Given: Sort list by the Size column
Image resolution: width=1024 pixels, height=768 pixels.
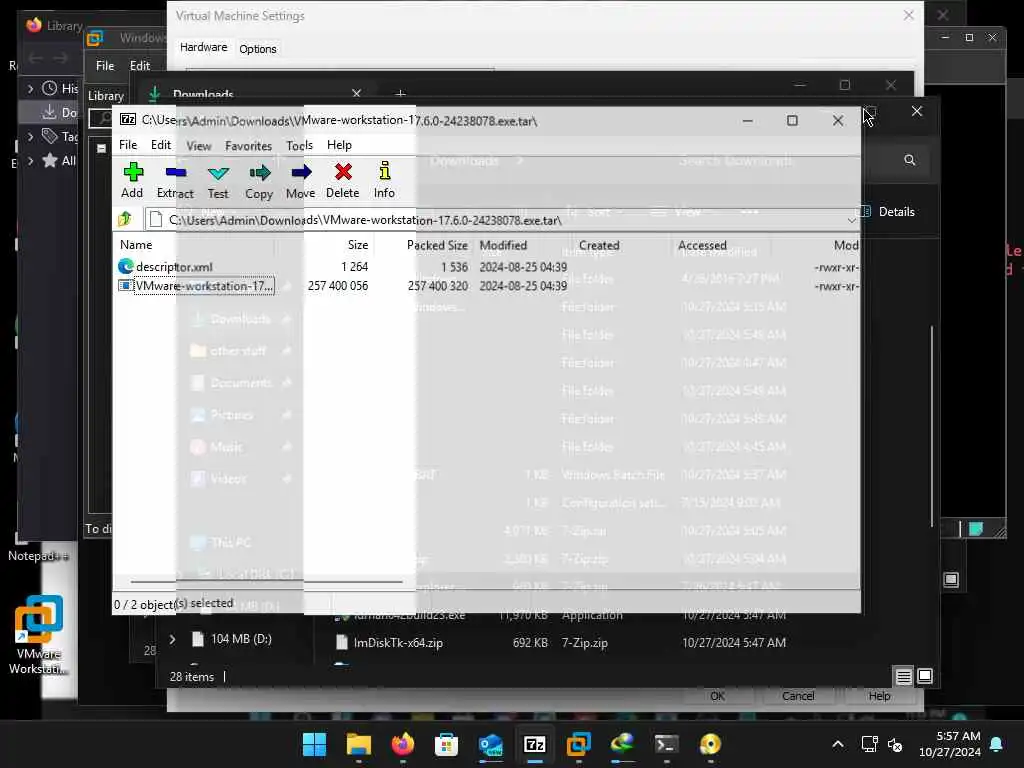Looking at the screenshot, I should coord(358,246).
